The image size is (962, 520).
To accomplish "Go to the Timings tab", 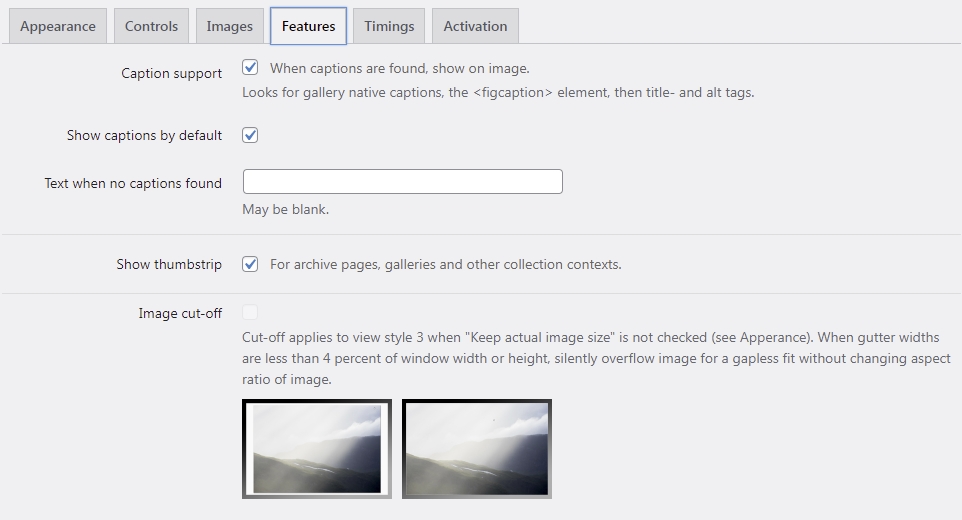I will 389,26.
